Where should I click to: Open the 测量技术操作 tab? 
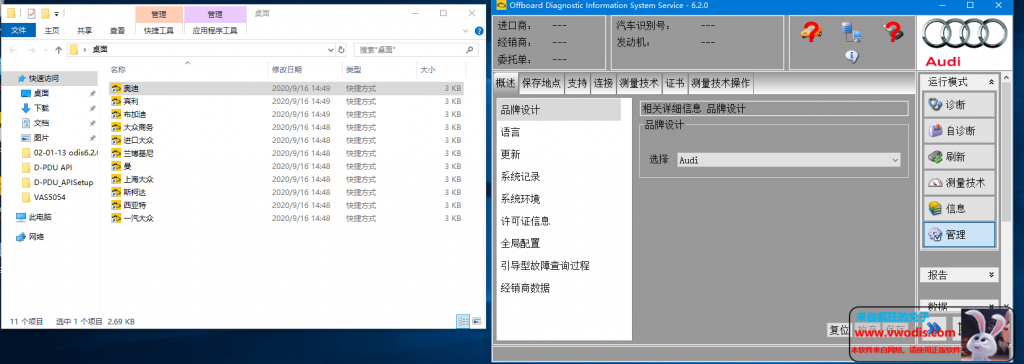721,83
